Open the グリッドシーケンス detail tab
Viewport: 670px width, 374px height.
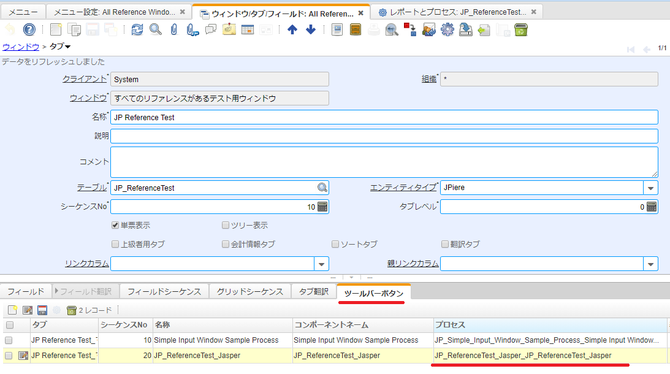point(250,292)
